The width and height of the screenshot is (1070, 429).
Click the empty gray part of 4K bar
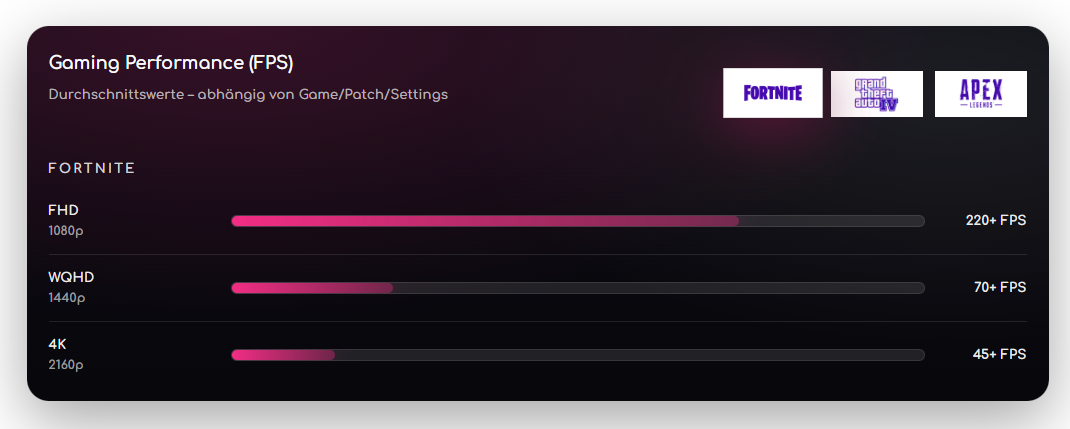point(630,355)
